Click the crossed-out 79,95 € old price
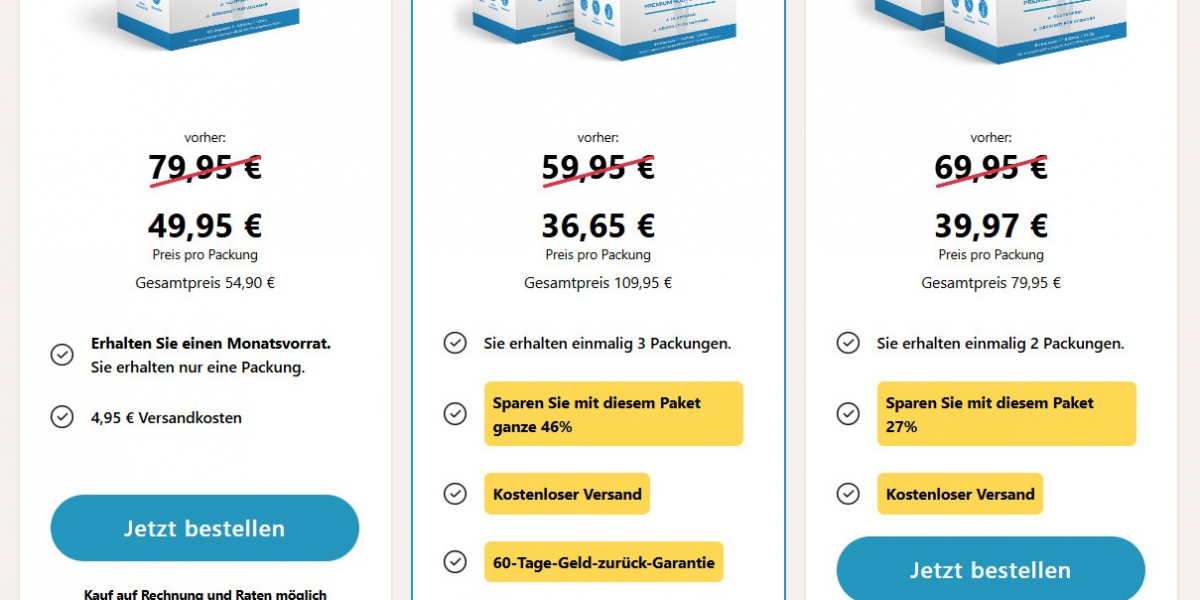1200x600 pixels. click(205, 167)
